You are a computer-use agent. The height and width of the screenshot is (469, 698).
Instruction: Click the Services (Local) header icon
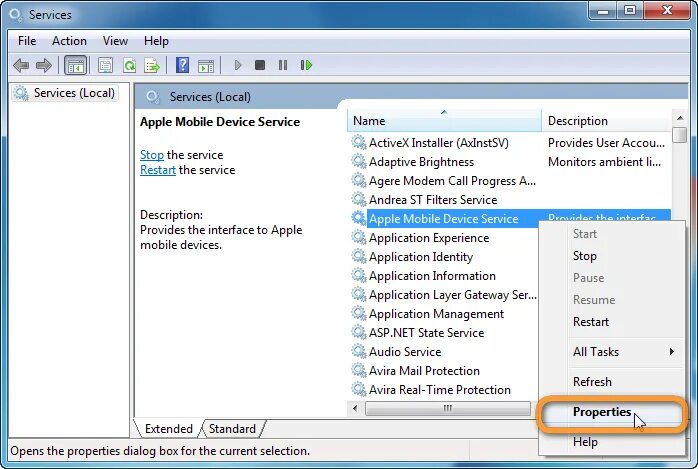point(152,97)
